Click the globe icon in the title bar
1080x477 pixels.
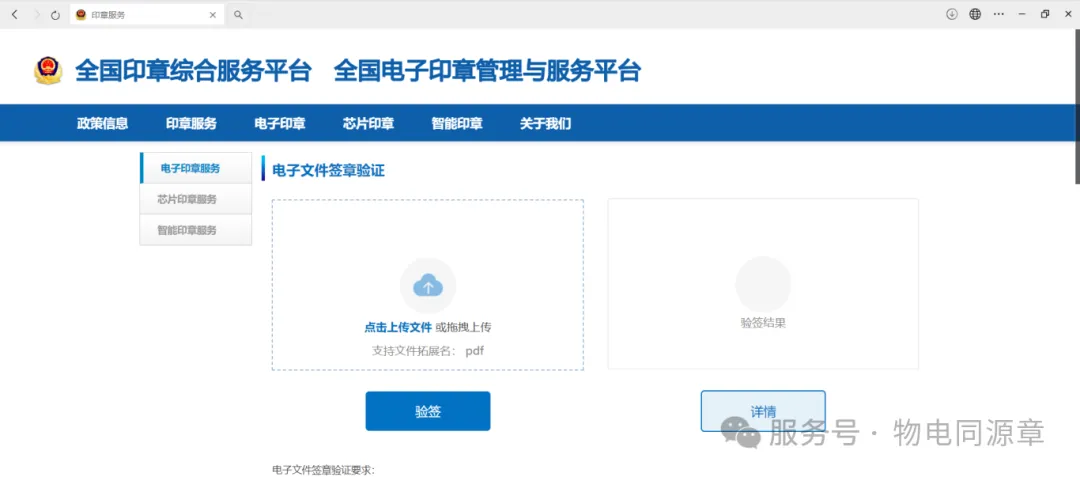tap(975, 14)
